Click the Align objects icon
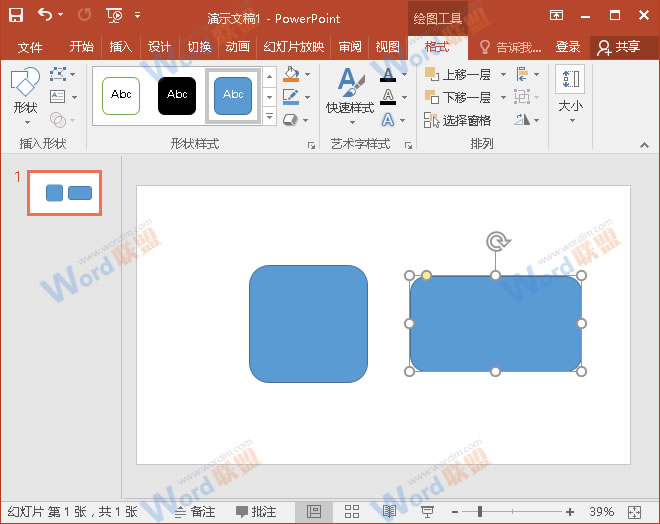The width and height of the screenshot is (660, 524). click(522, 75)
